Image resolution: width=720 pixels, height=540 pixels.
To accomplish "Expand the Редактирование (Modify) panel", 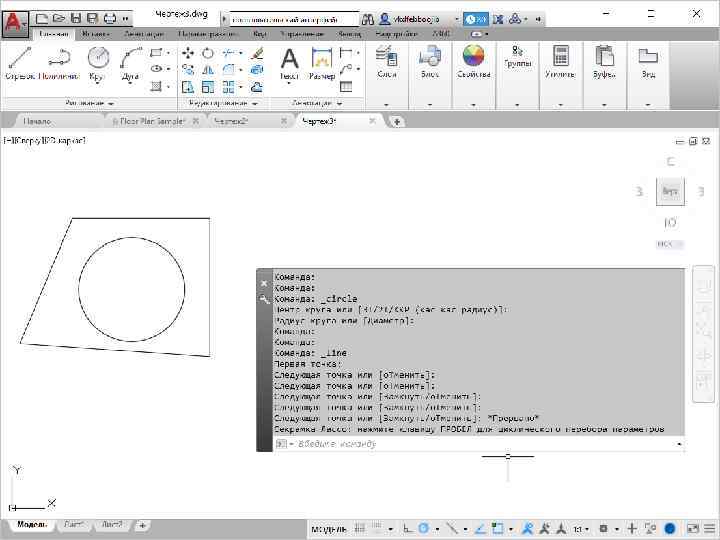I will (223, 103).
